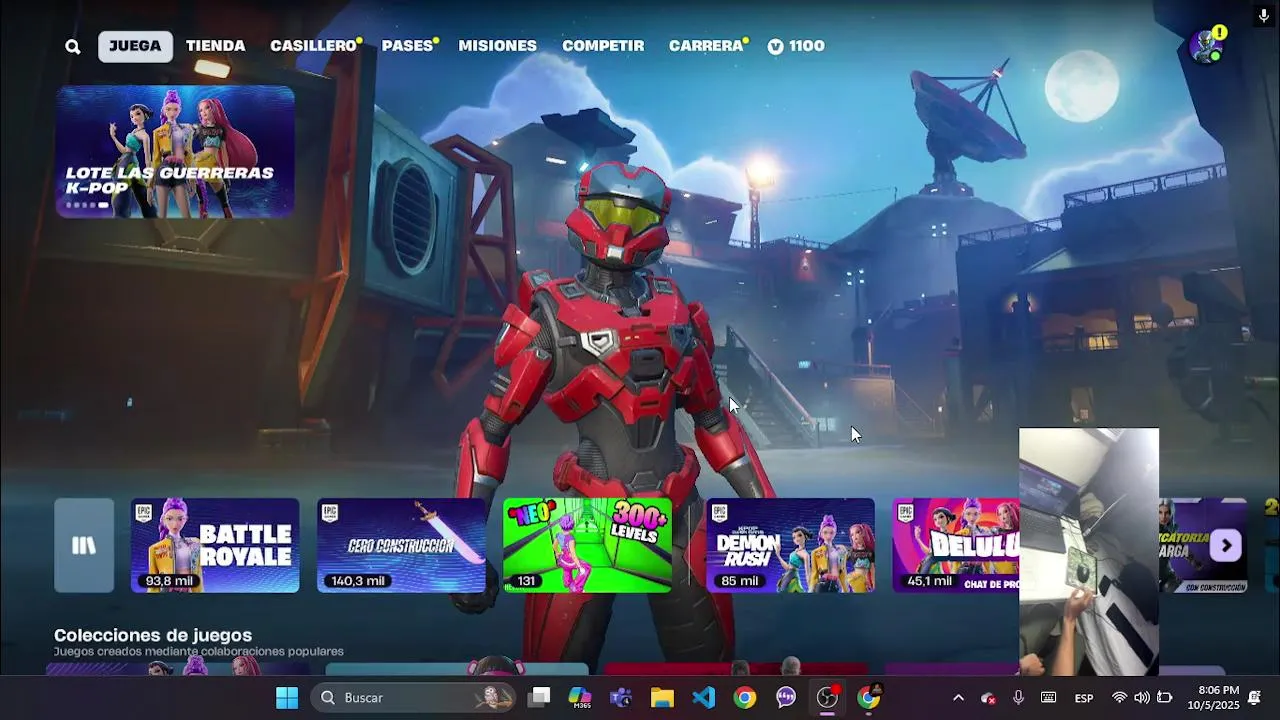Go to the MISIONES tab
This screenshot has width=1280, height=720.
pyautogui.click(x=497, y=46)
